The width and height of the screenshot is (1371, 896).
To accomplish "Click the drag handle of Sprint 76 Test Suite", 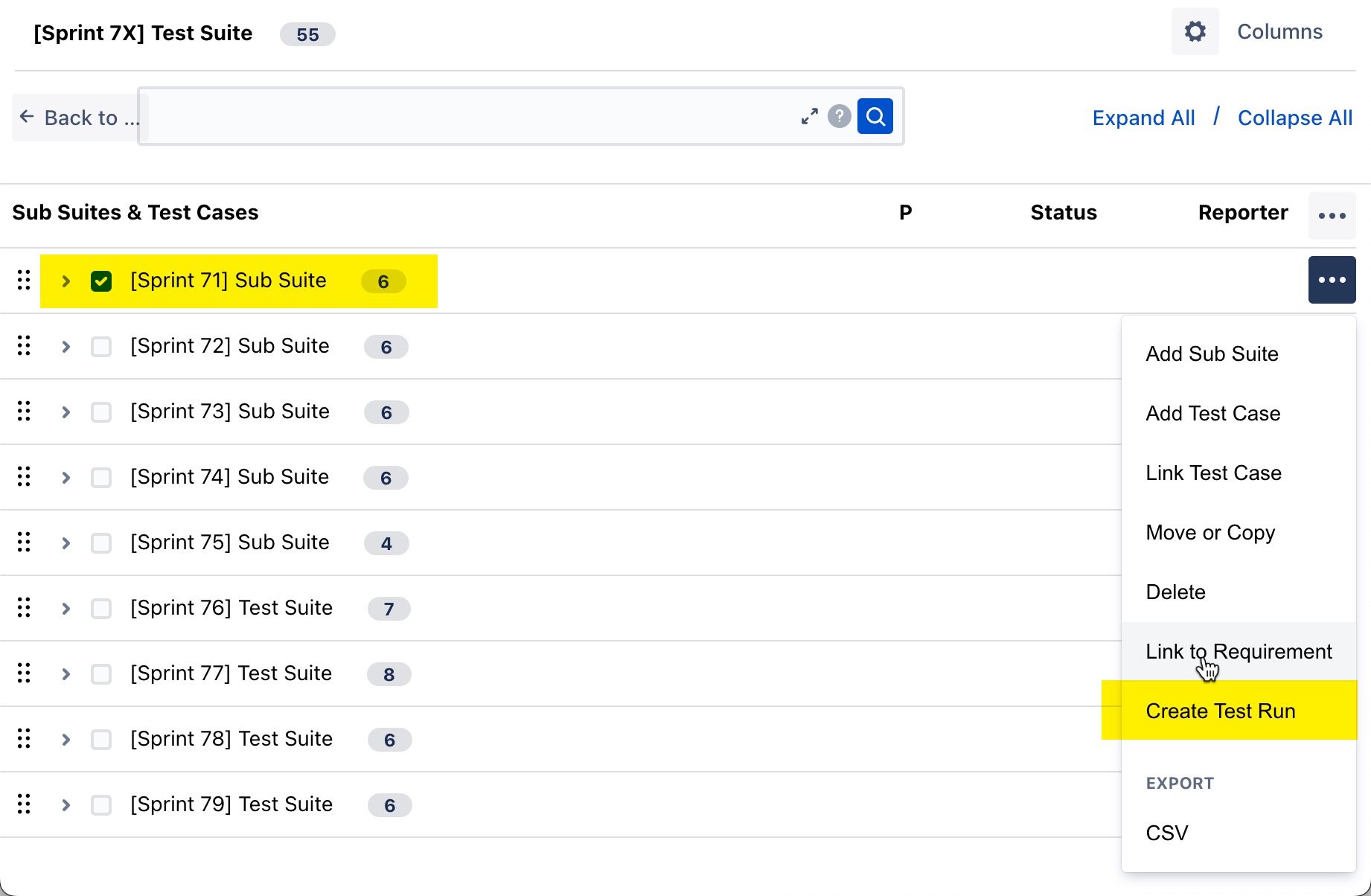I will [x=24, y=607].
